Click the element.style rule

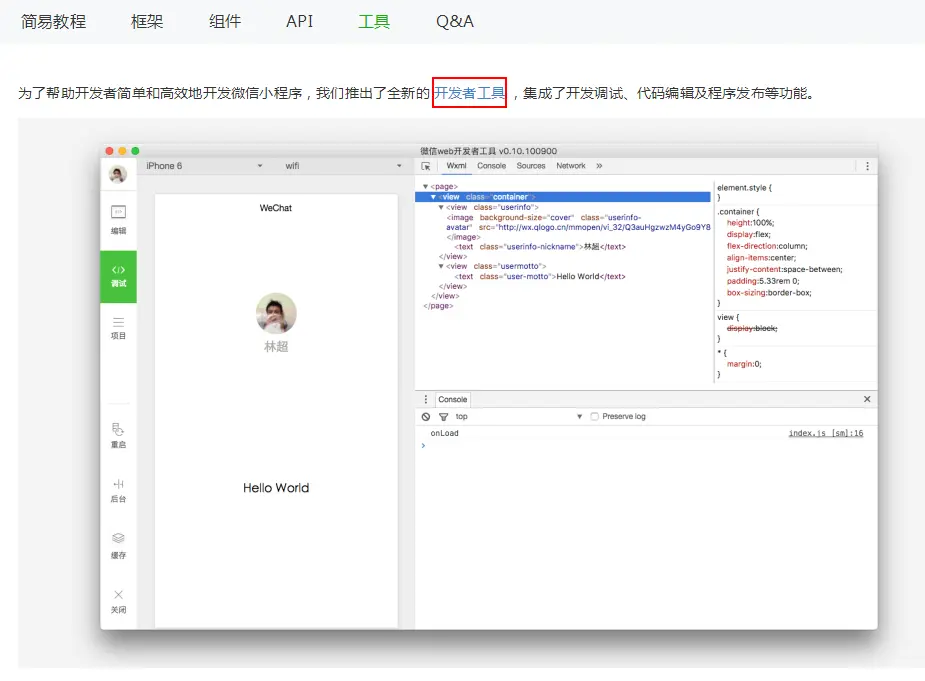[744, 188]
